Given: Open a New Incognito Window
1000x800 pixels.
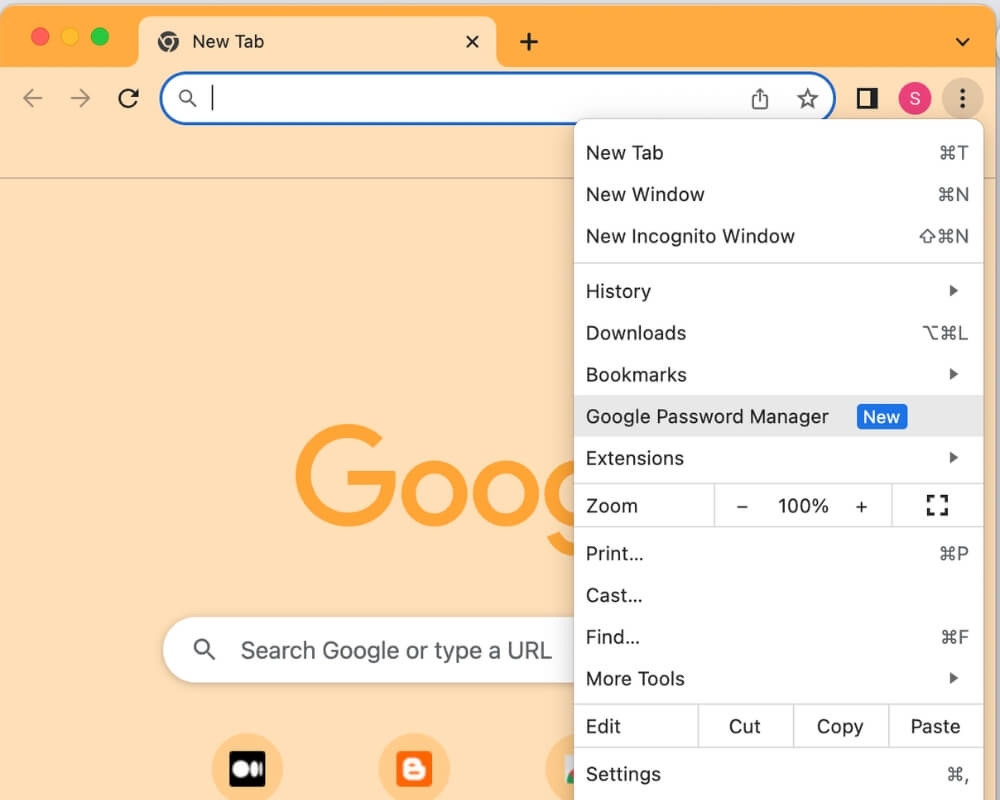Looking at the screenshot, I should pos(690,236).
